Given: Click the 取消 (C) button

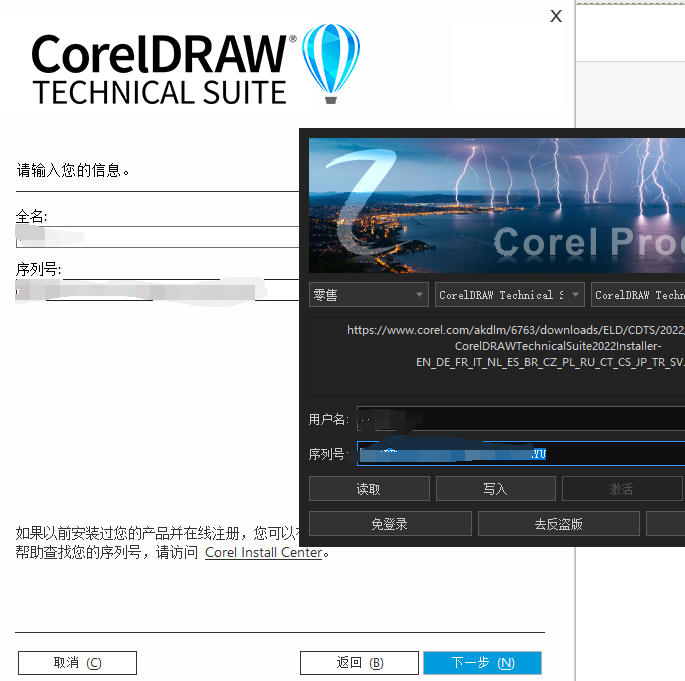Looking at the screenshot, I should 77,662.
